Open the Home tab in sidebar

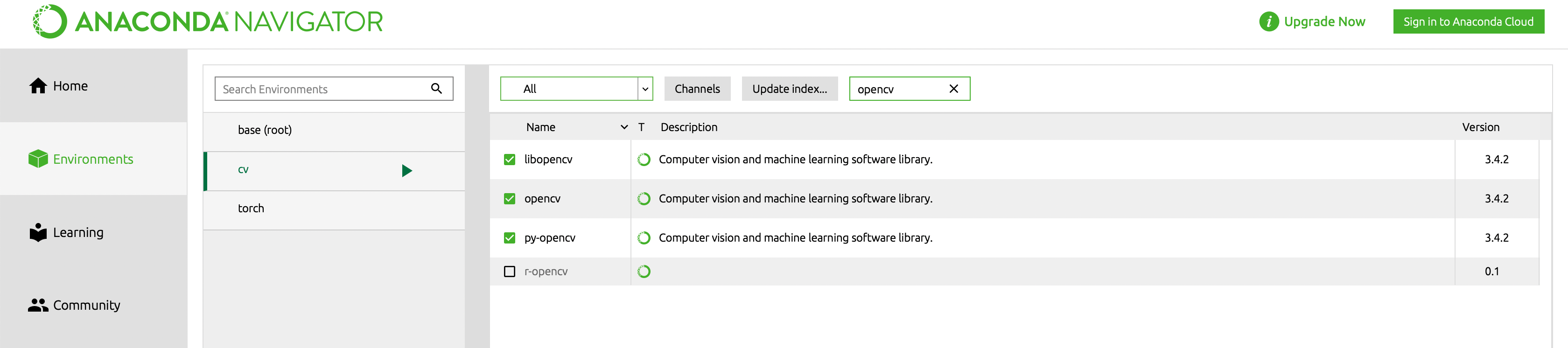(59, 86)
